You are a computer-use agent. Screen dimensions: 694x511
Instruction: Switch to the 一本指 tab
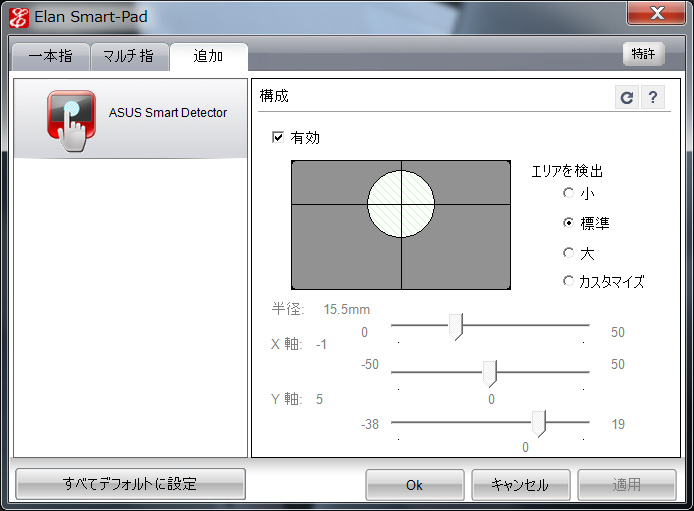coord(50,57)
